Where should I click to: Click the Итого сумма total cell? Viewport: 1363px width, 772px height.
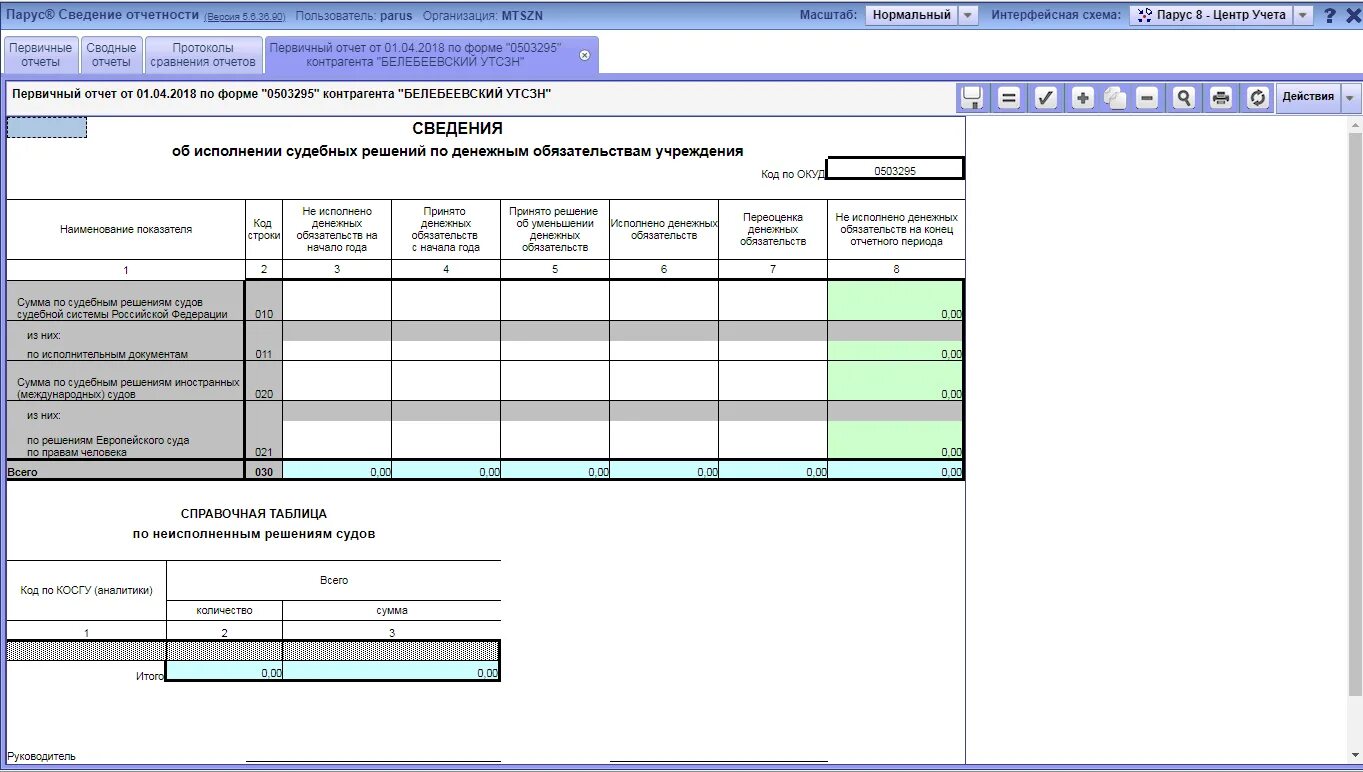click(x=391, y=672)
